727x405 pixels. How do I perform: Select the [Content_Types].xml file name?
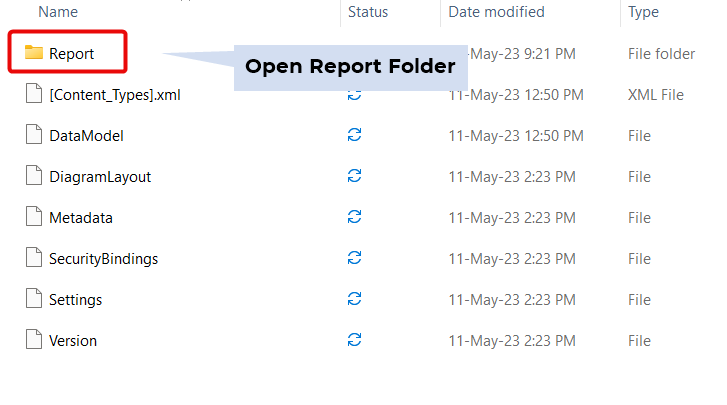point(115,95)
